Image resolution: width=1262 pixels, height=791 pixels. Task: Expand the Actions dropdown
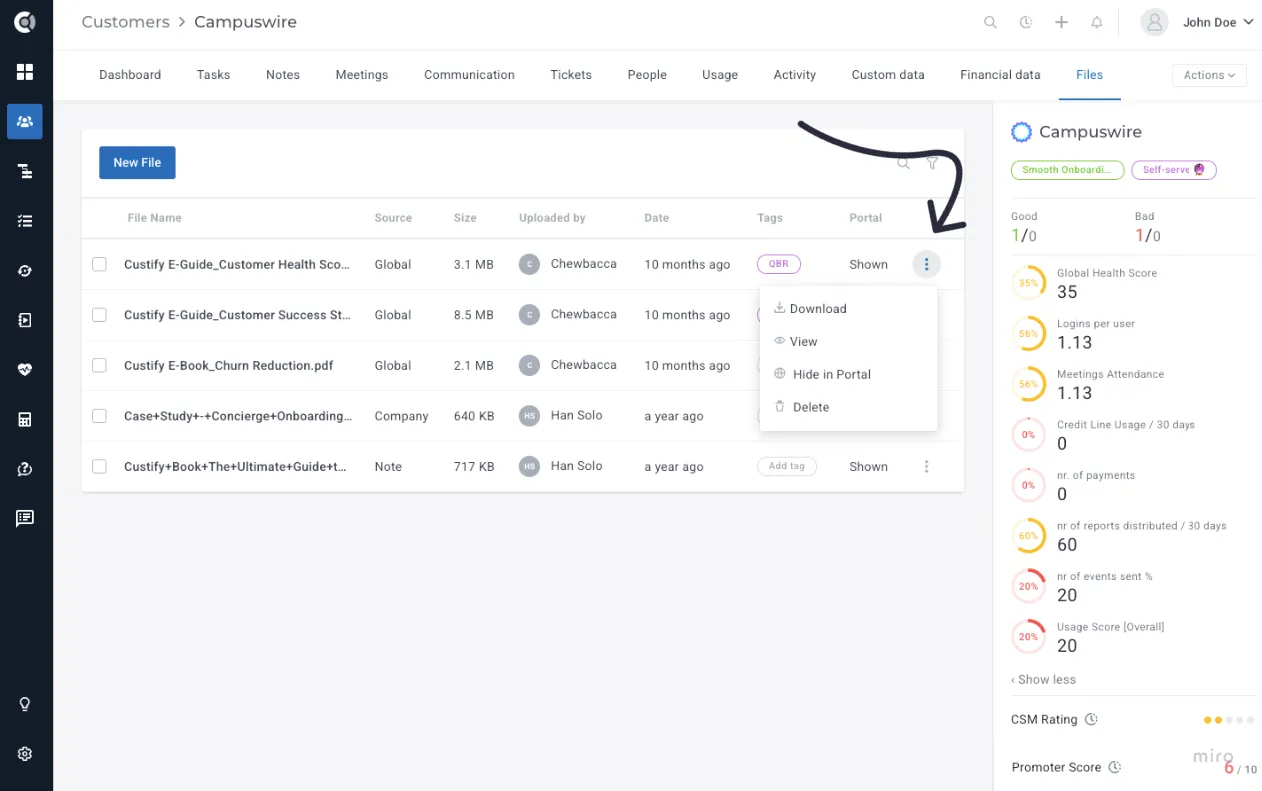(x=1209, y=75)
